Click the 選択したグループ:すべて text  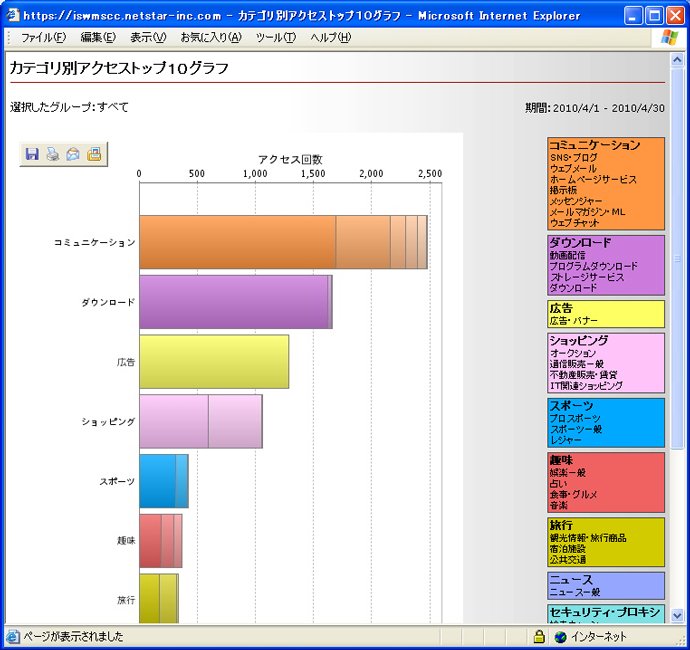69,107
